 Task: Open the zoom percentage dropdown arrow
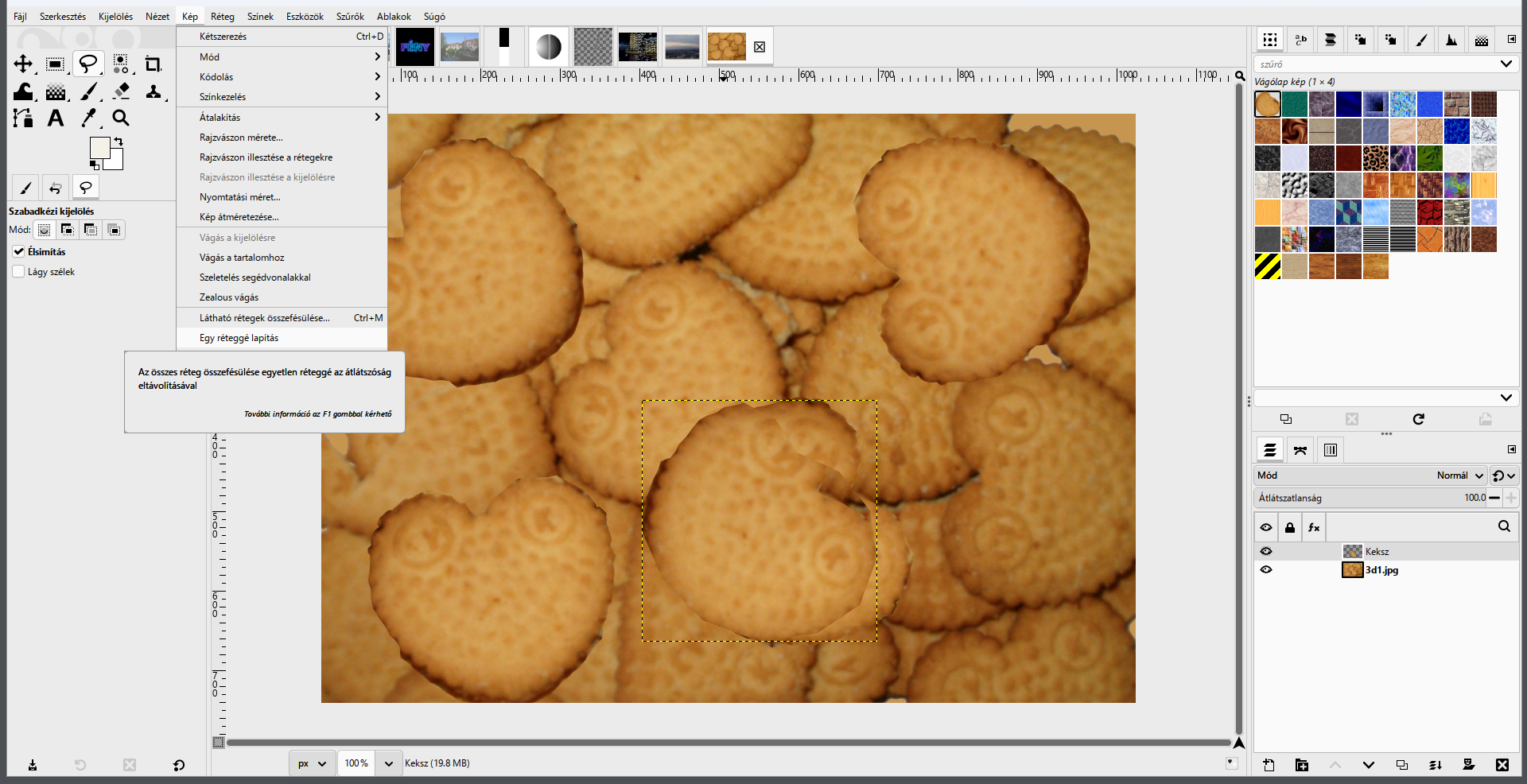pos(388,763)
